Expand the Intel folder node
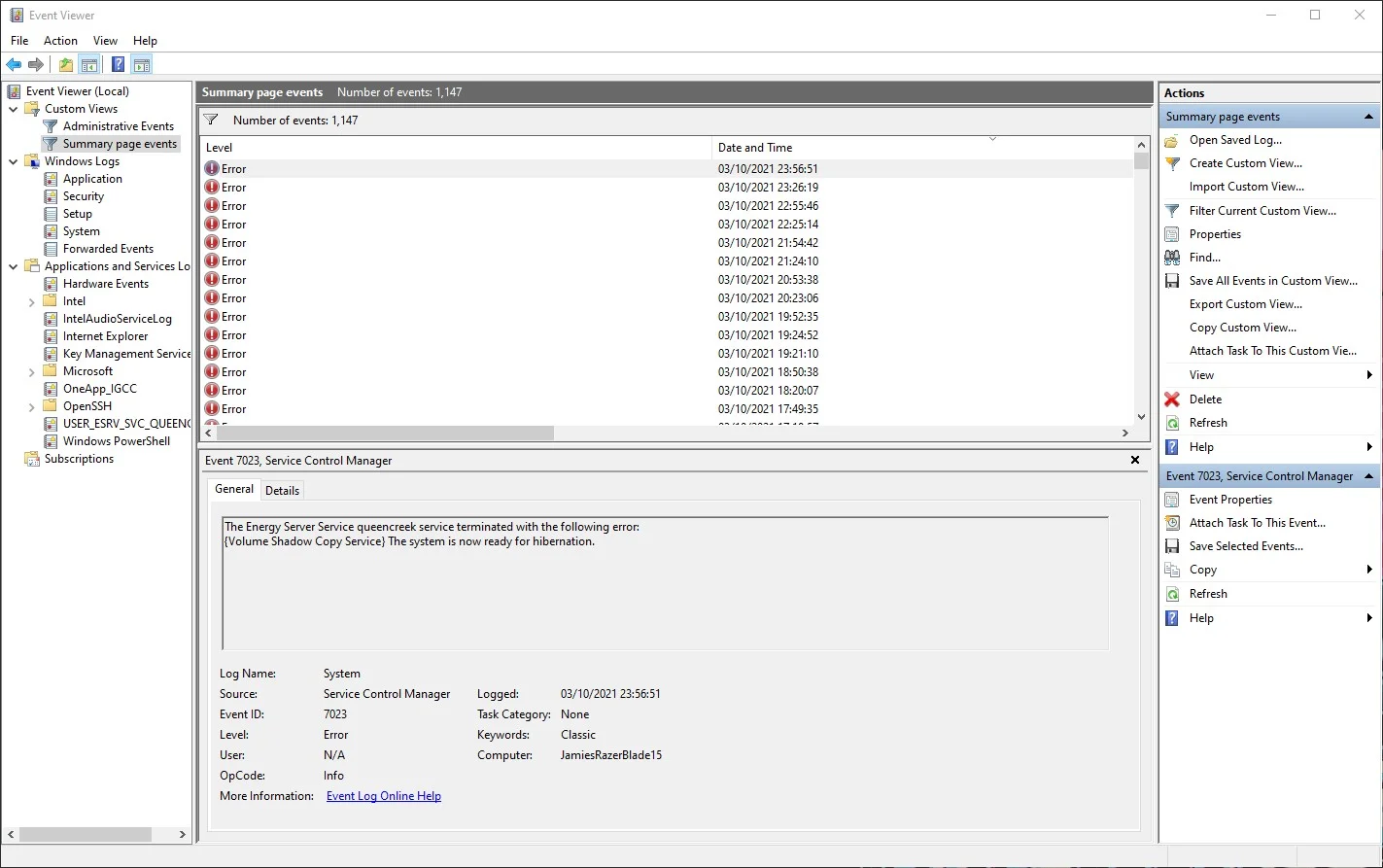The height and width of the screenshot is (868, 1383). [32, 301]
